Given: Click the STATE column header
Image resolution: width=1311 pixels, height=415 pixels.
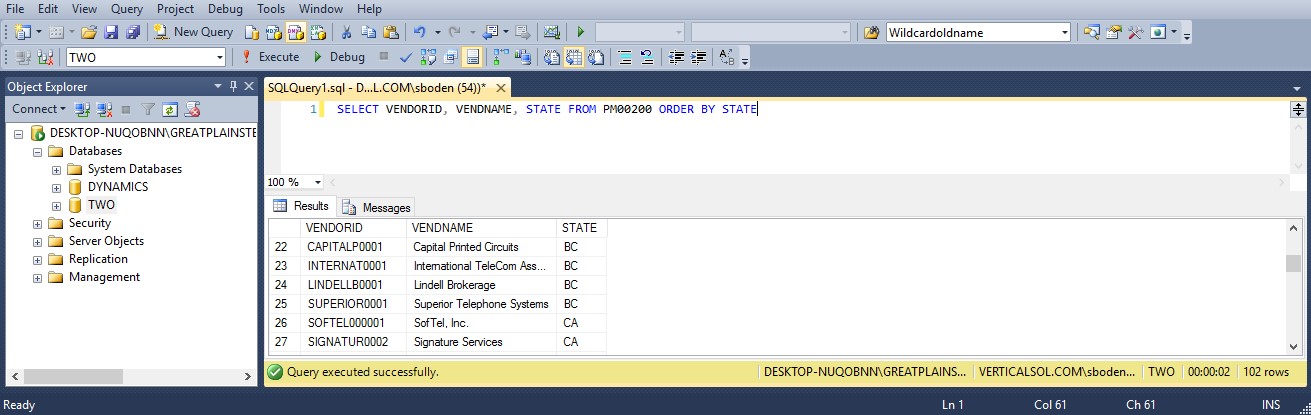Looking at the screenshot, I should [581, 228].
